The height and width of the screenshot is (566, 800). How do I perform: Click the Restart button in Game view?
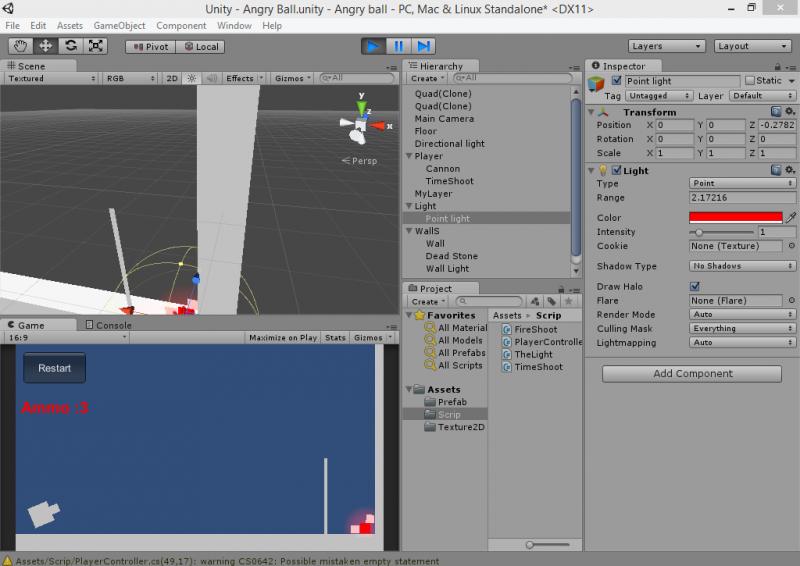coord(54,368)
